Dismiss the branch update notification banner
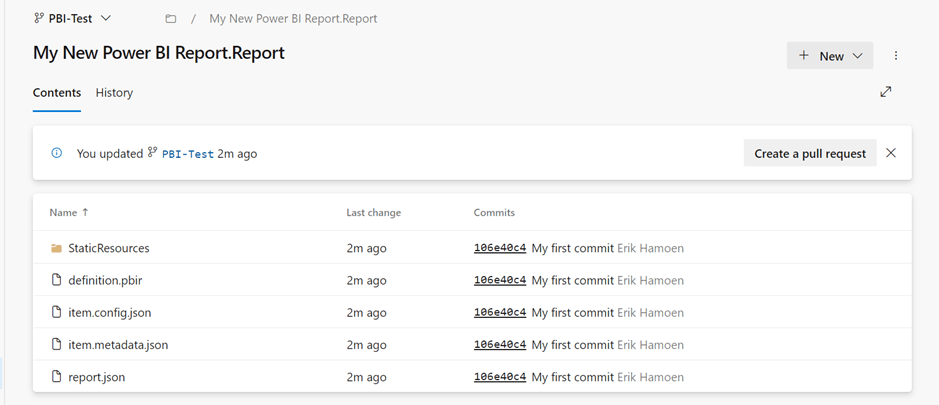Image resolution: width=939 pixels, height=405 pixels. (891, 153)
